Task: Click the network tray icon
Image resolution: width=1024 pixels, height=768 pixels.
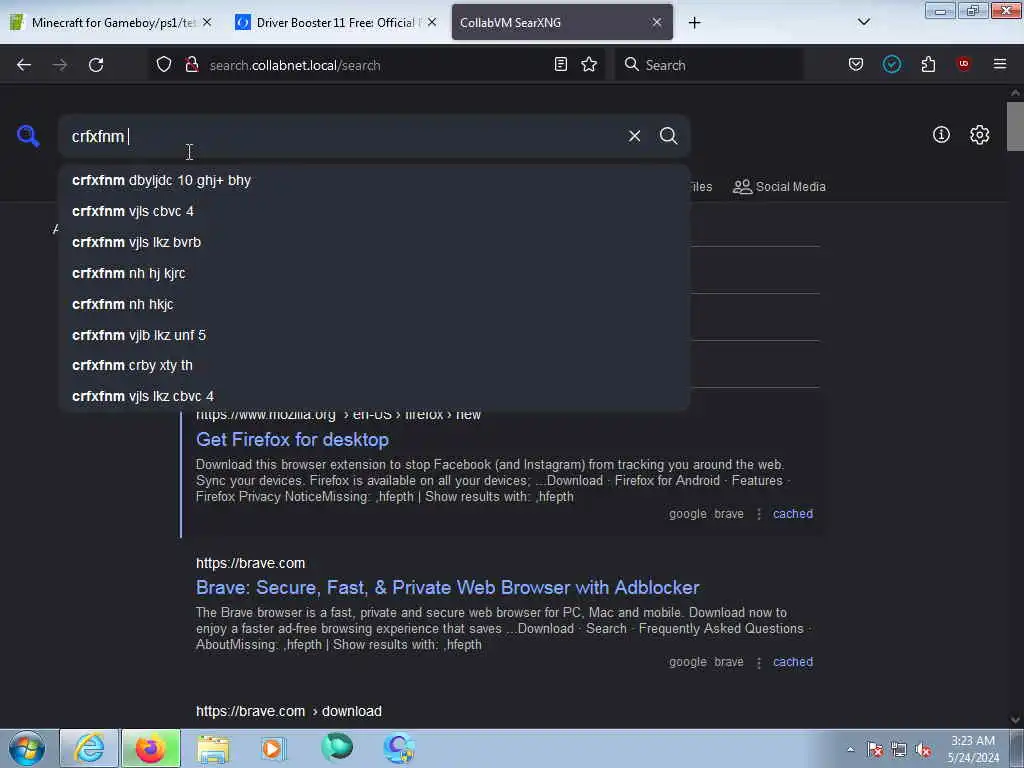Action: coord(899,750)
